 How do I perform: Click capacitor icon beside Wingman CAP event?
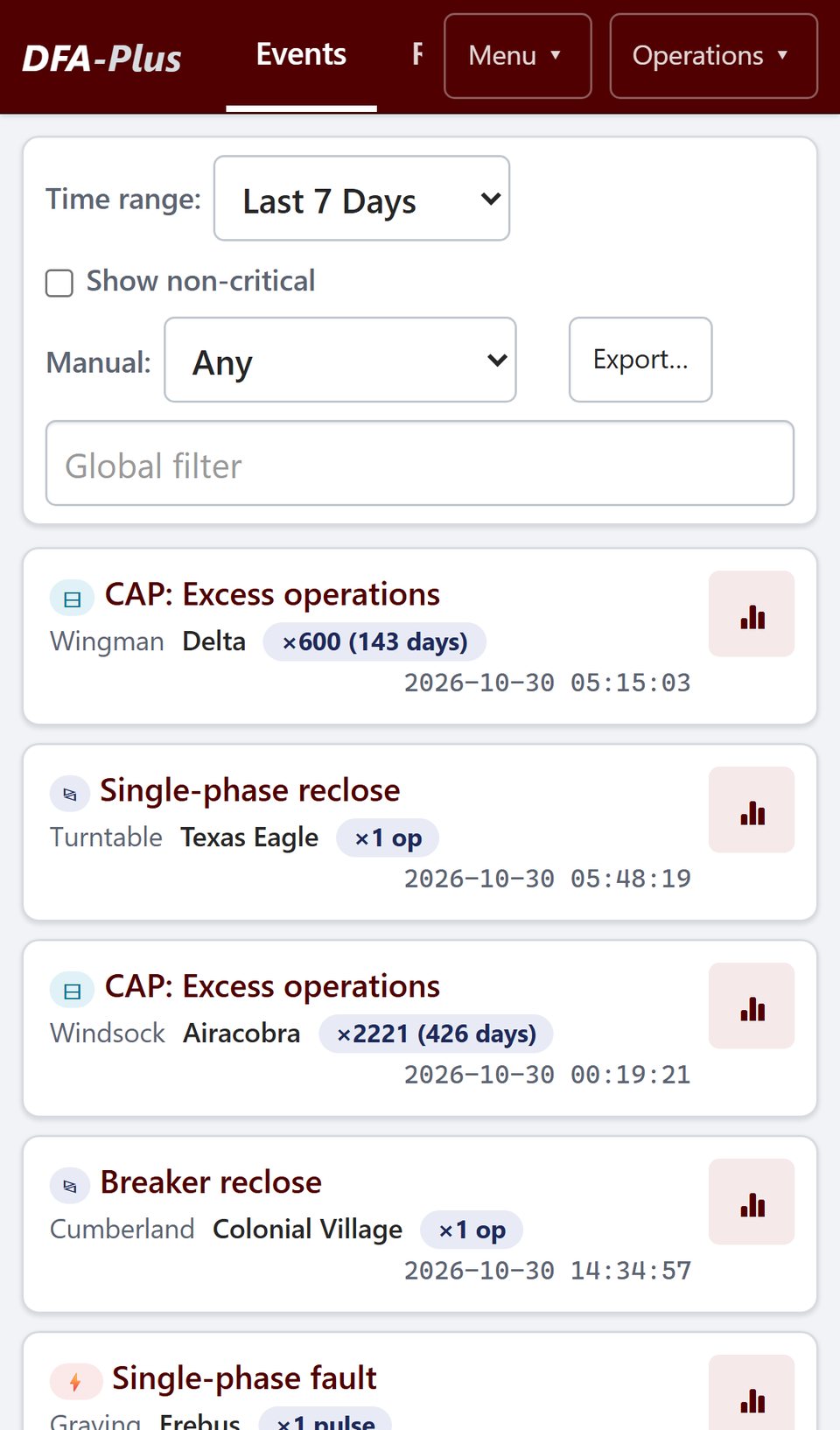[x=72, y=599]
